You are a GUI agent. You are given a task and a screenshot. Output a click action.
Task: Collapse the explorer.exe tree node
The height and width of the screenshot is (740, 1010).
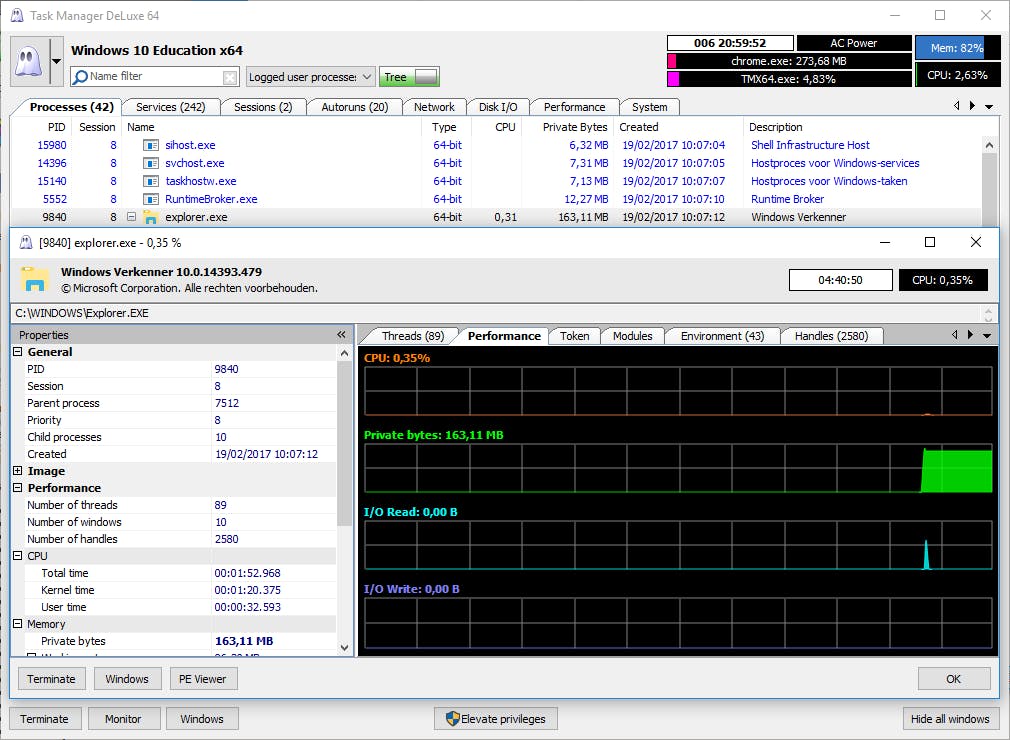pos(132,217)
